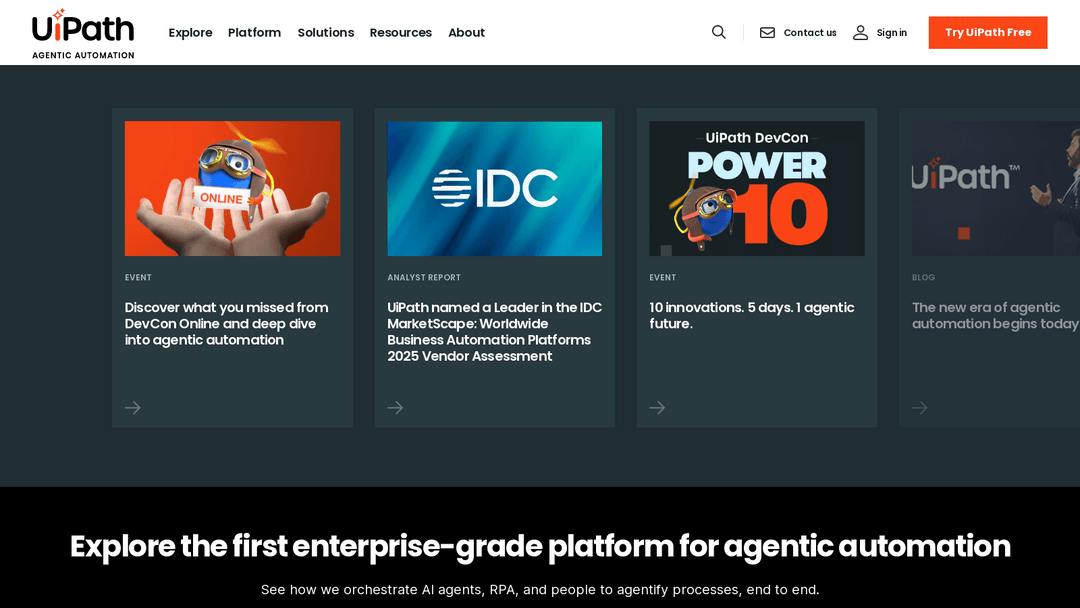The image size is (1080, 608).
Task: Click the Sign in link
Action: tap(891, 33)
